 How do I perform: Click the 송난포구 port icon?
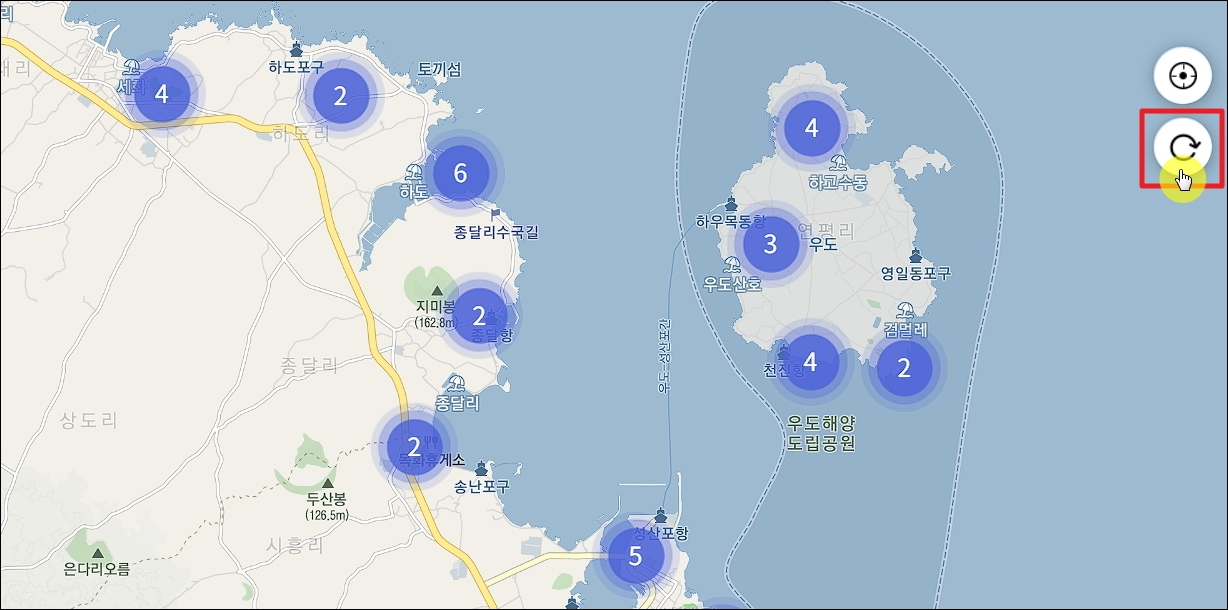tap(482, 468)
